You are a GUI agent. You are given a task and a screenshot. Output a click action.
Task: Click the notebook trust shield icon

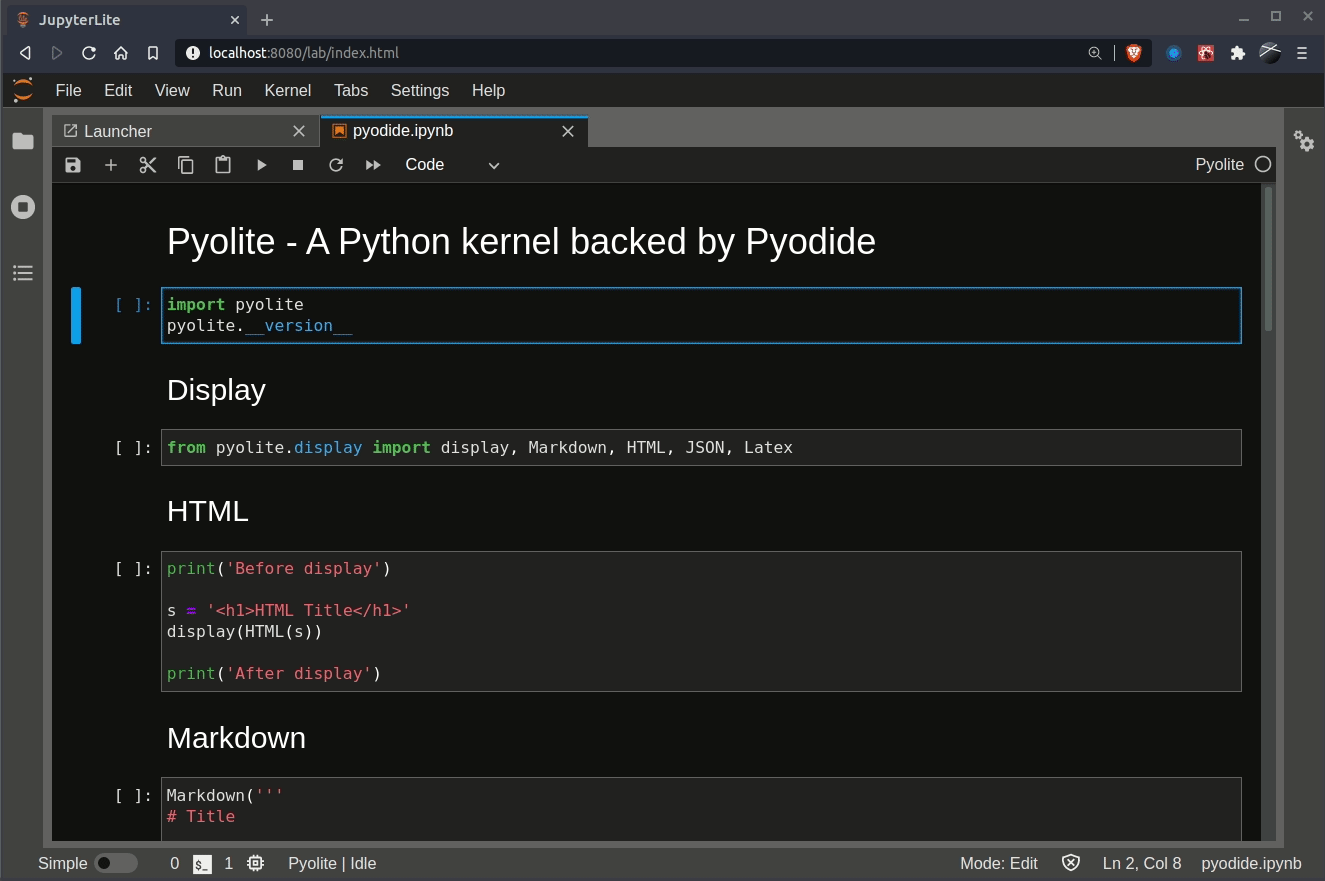click(1071, 863)
